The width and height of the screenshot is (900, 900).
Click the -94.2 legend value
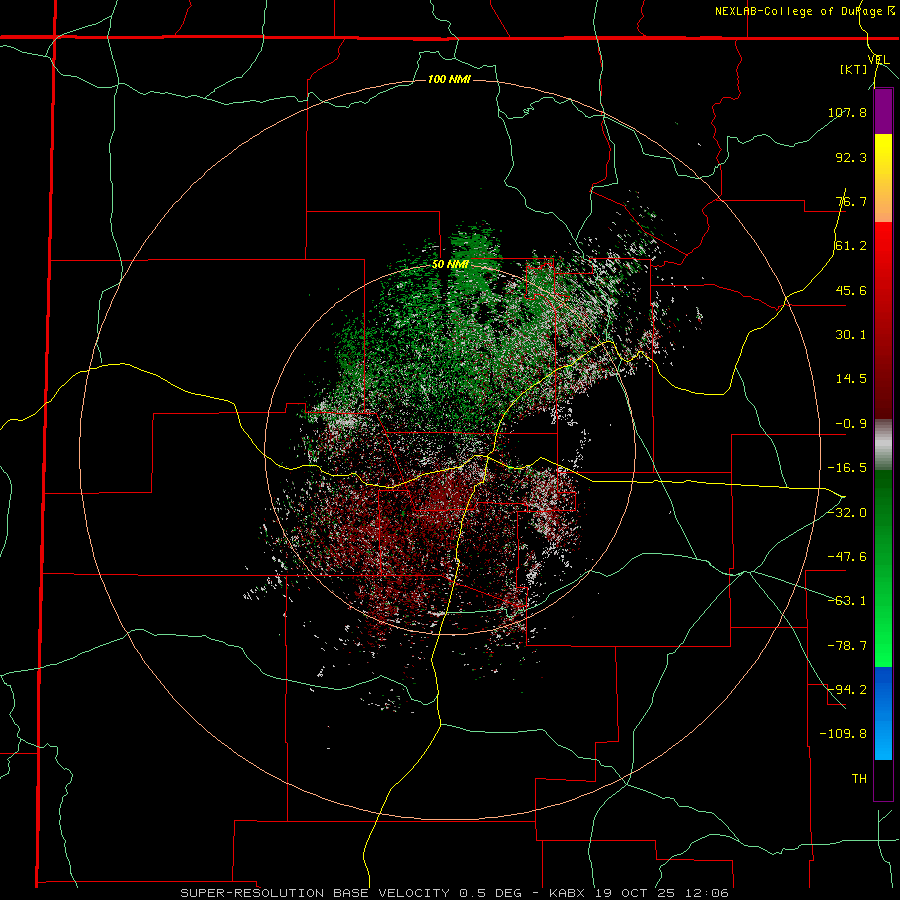coord(847,690)
